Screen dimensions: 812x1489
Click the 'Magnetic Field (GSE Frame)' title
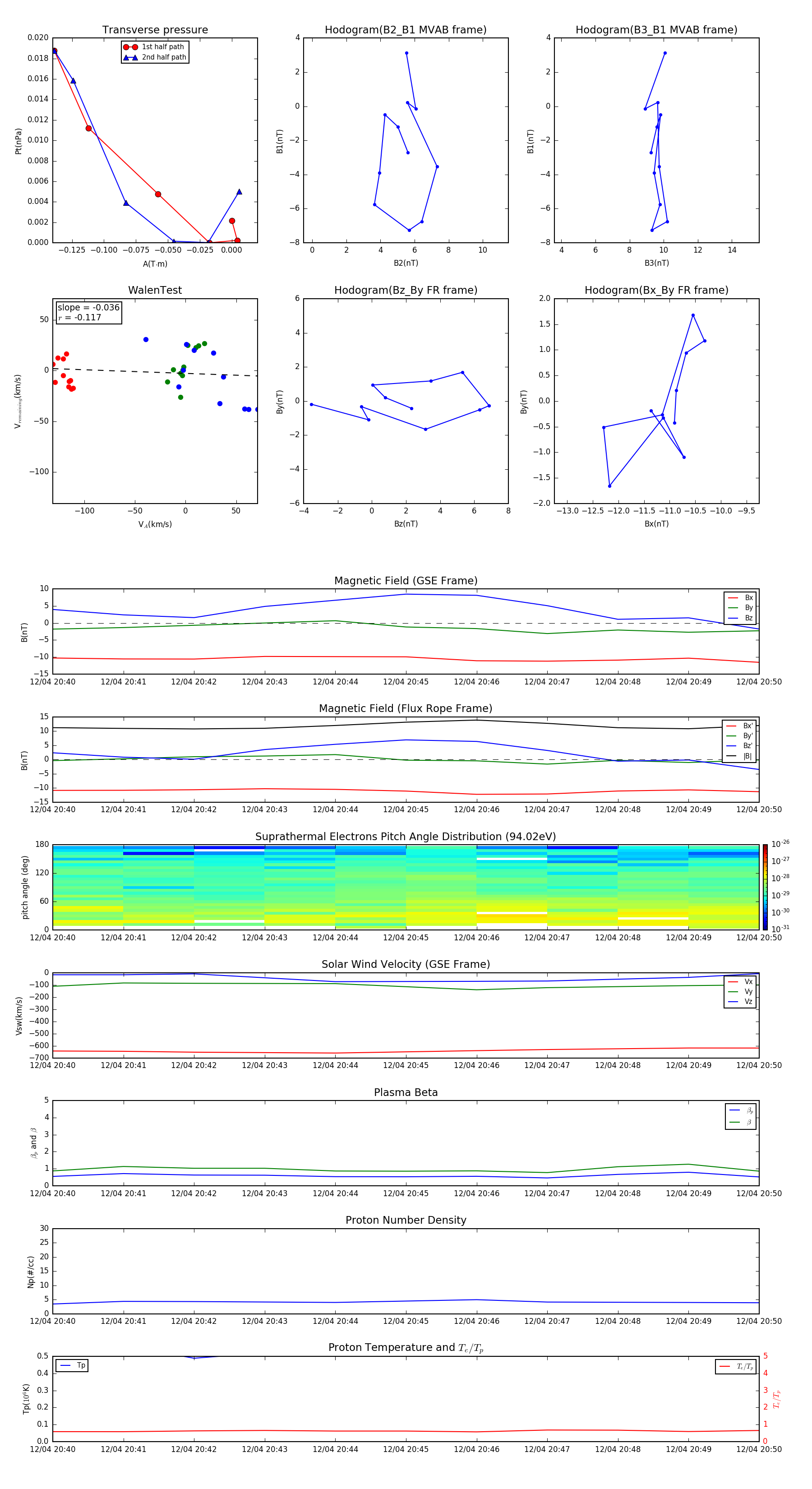pos(406,581)
